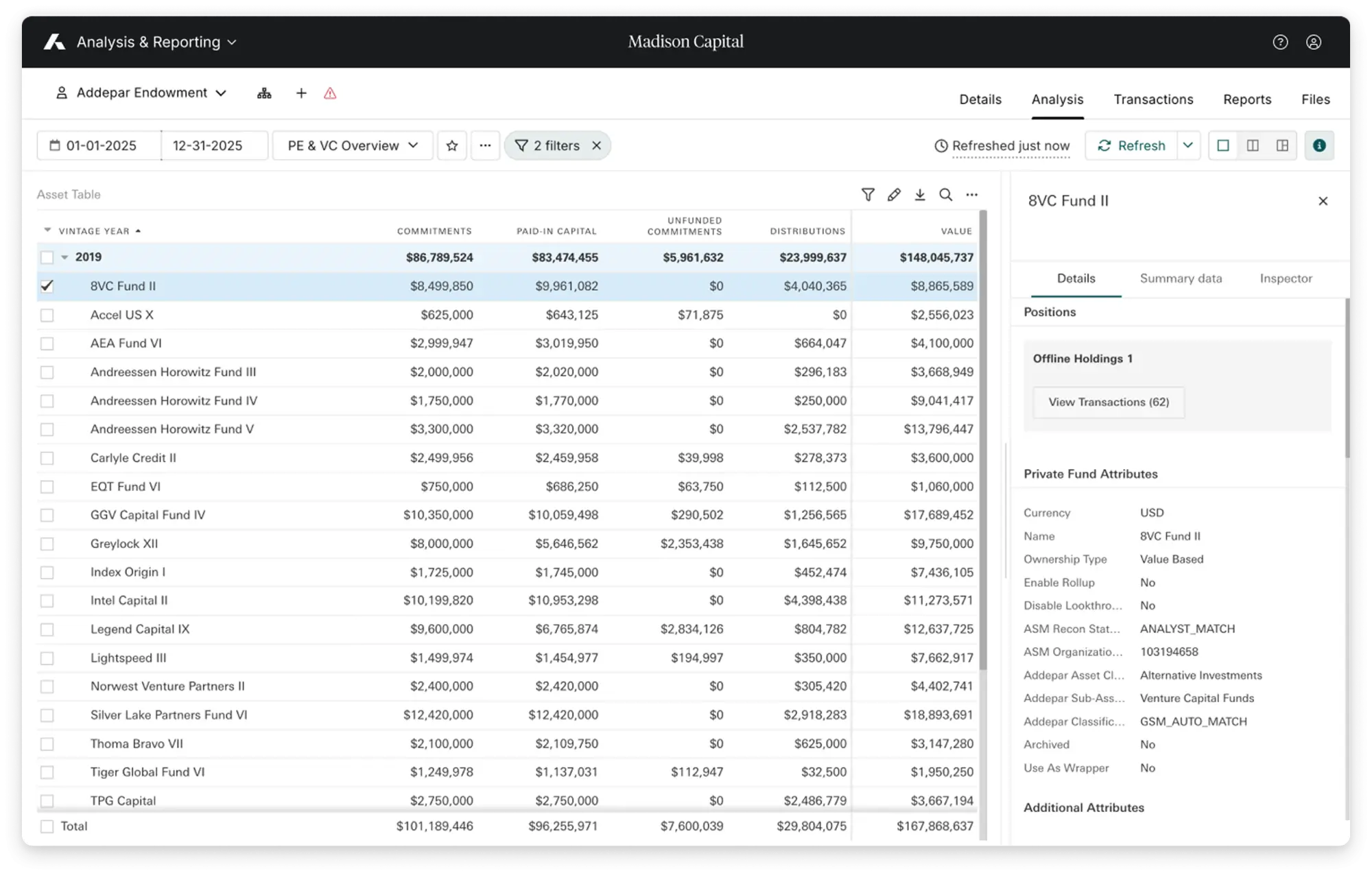Switch to the Details top tab
Image resolution: width=1372 pixels, height=875 pixels.
[980, 99]
